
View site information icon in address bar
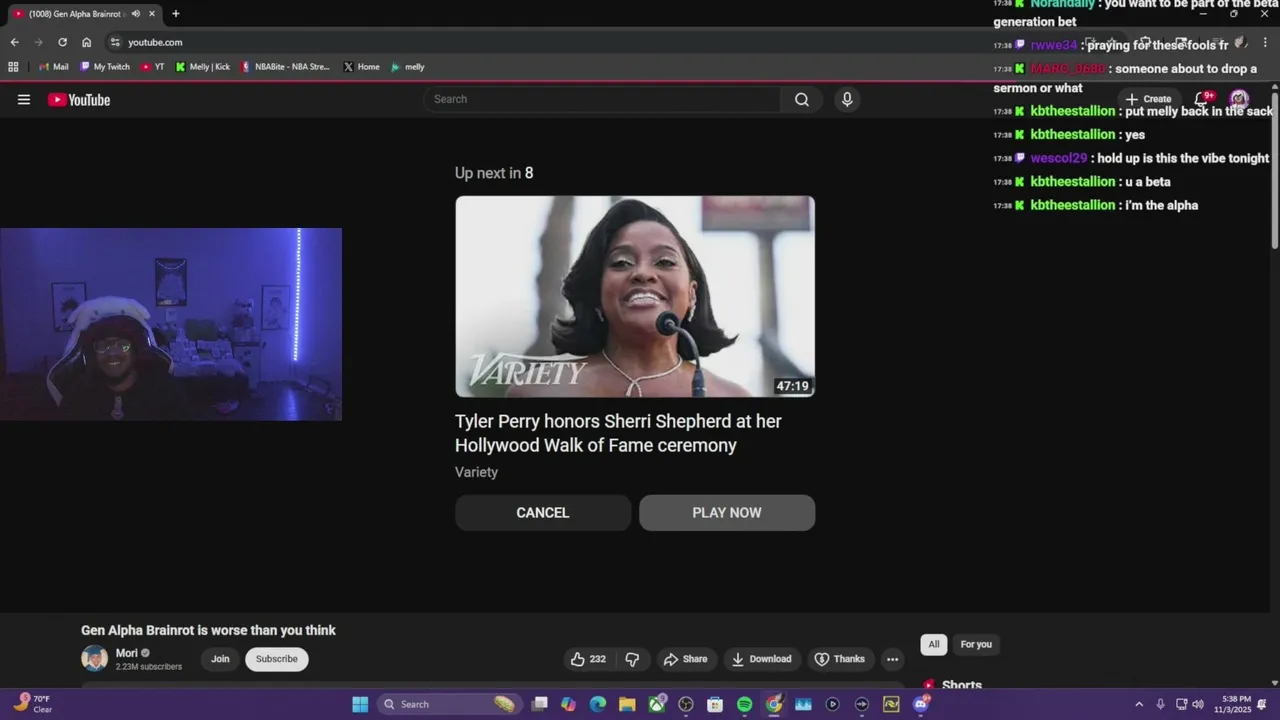115,42
